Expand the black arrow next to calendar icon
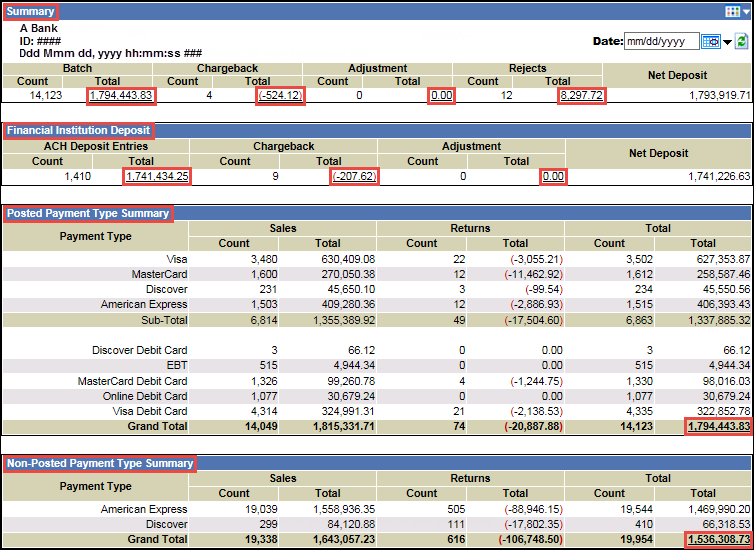Screen dimensions: 754x550 pos(727,42)
